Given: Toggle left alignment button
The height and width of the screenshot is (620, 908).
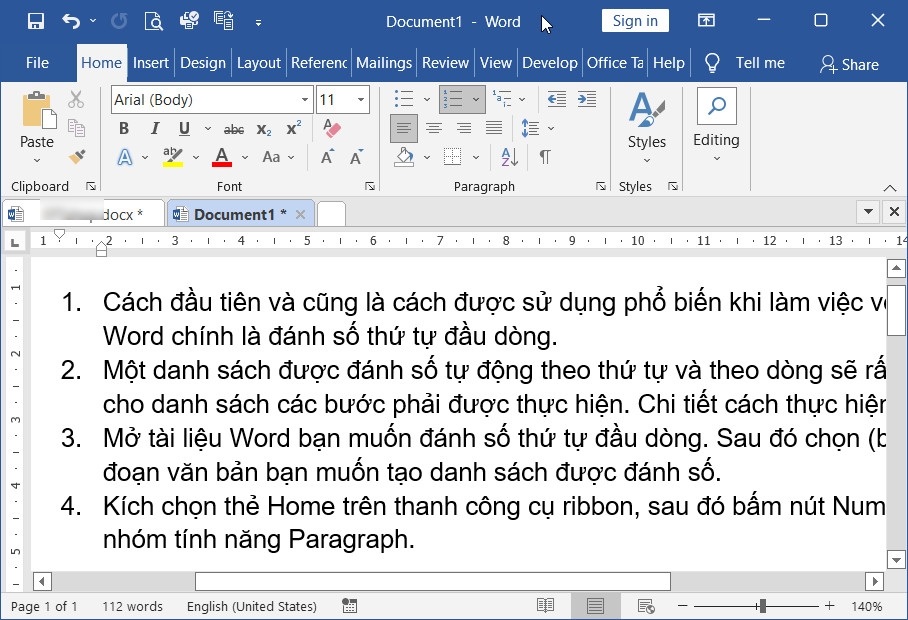Looking at the screenshot, I should [404, 128].
